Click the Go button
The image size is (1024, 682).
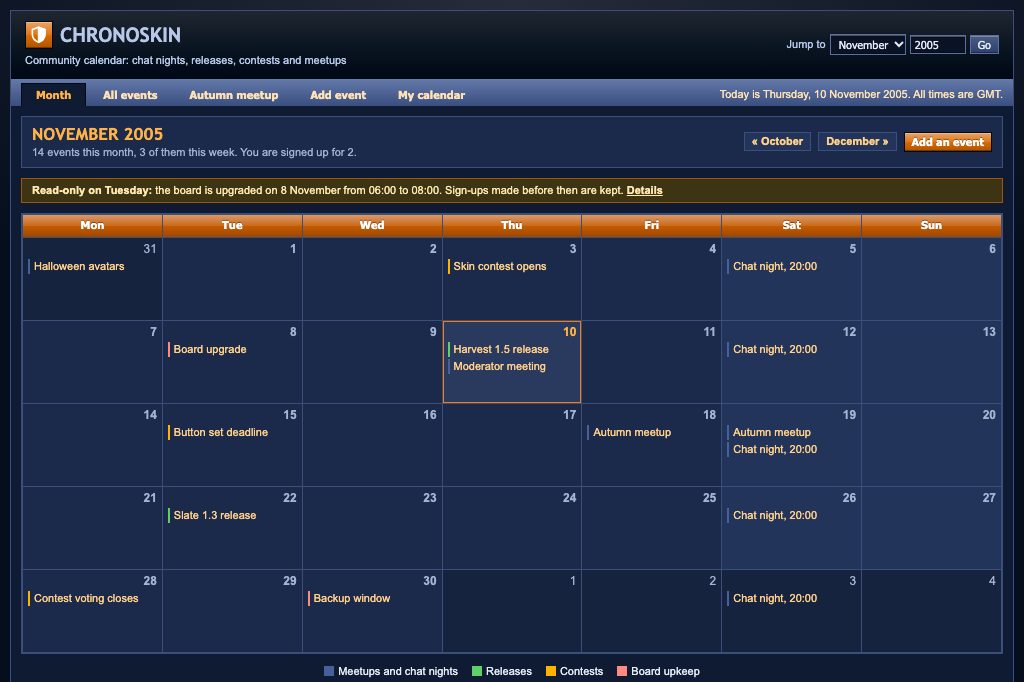984,44
